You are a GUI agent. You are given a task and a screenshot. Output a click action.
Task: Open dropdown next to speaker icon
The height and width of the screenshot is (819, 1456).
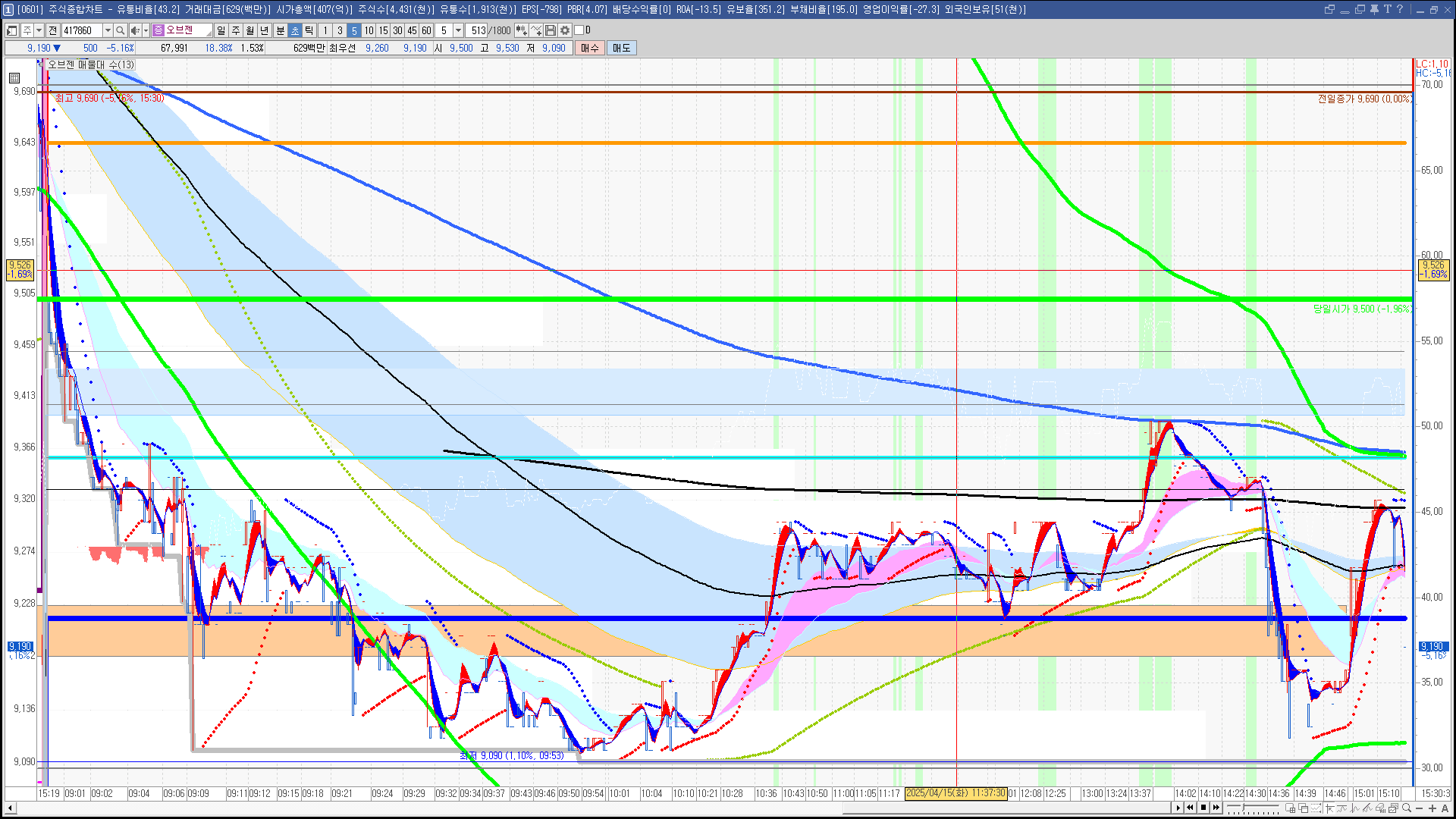[146, 30]
